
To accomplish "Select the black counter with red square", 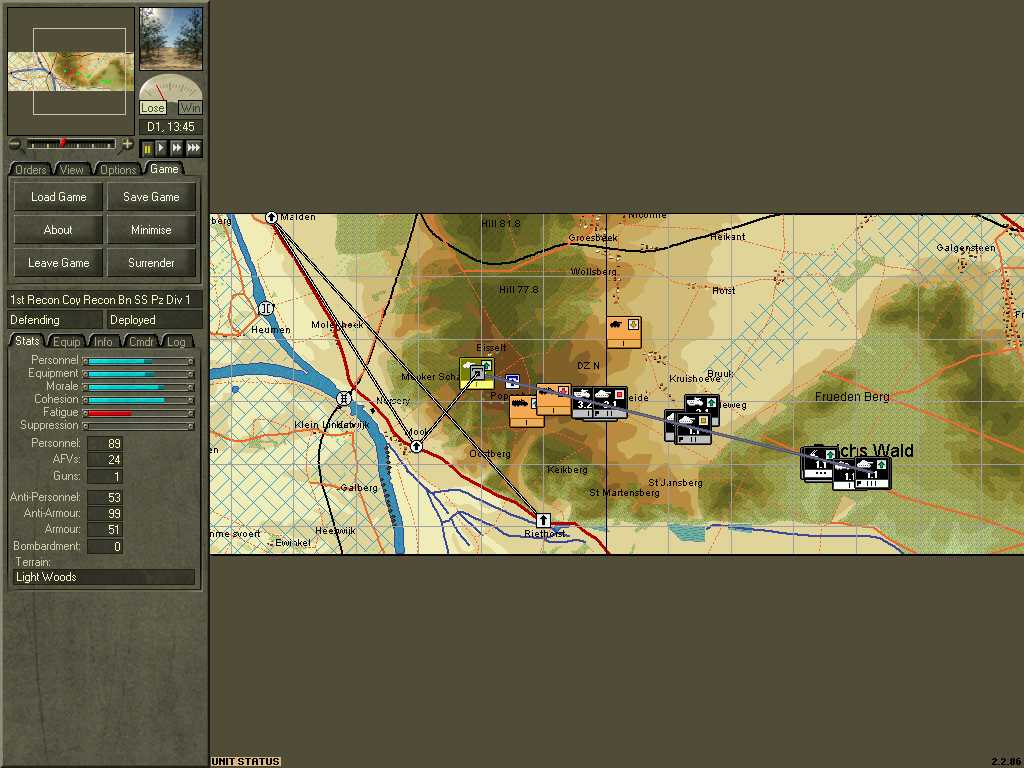I will tap(611, 400).
